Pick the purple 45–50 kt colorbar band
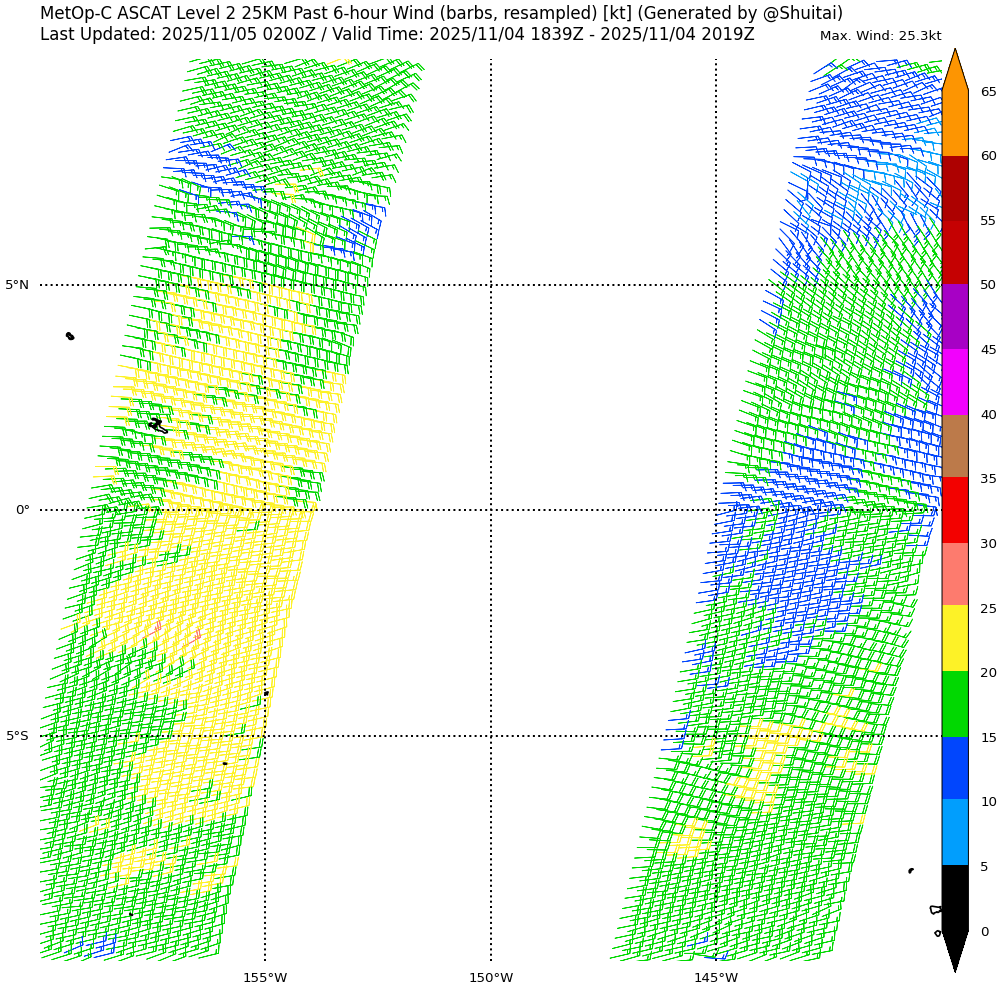Image resolution: width=1002 pixels, height=989 pixels. 955,316
